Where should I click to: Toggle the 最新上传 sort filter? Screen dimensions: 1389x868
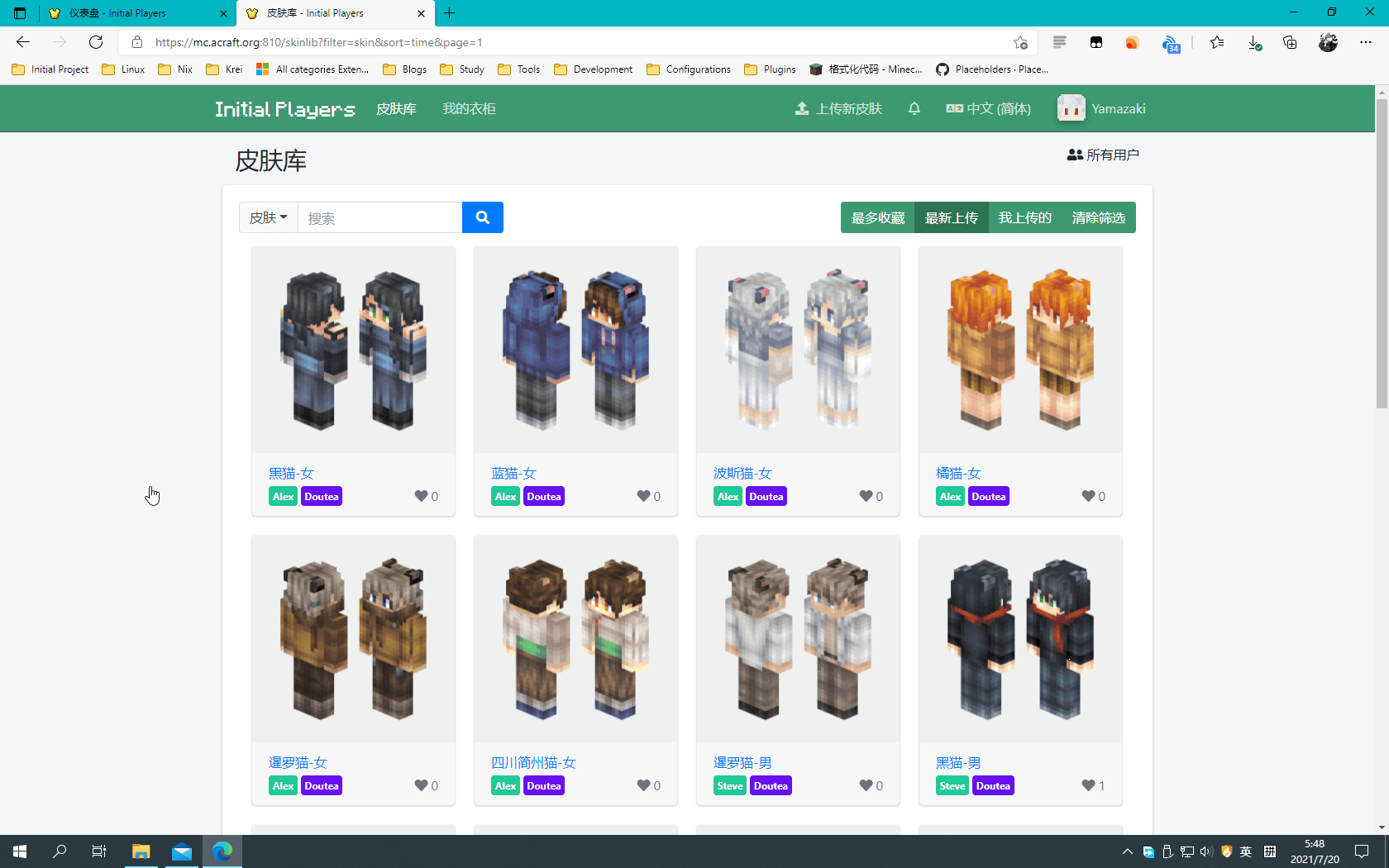(x=951, y=217)
